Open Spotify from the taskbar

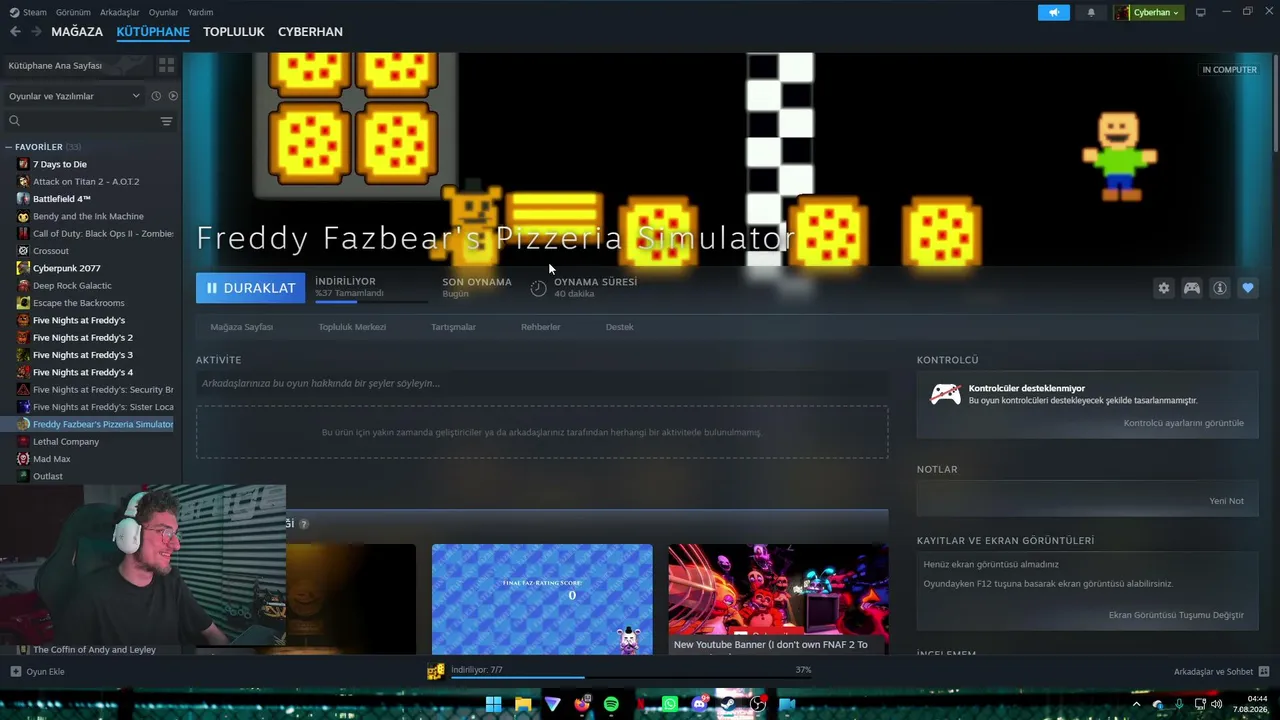point(611,704)
